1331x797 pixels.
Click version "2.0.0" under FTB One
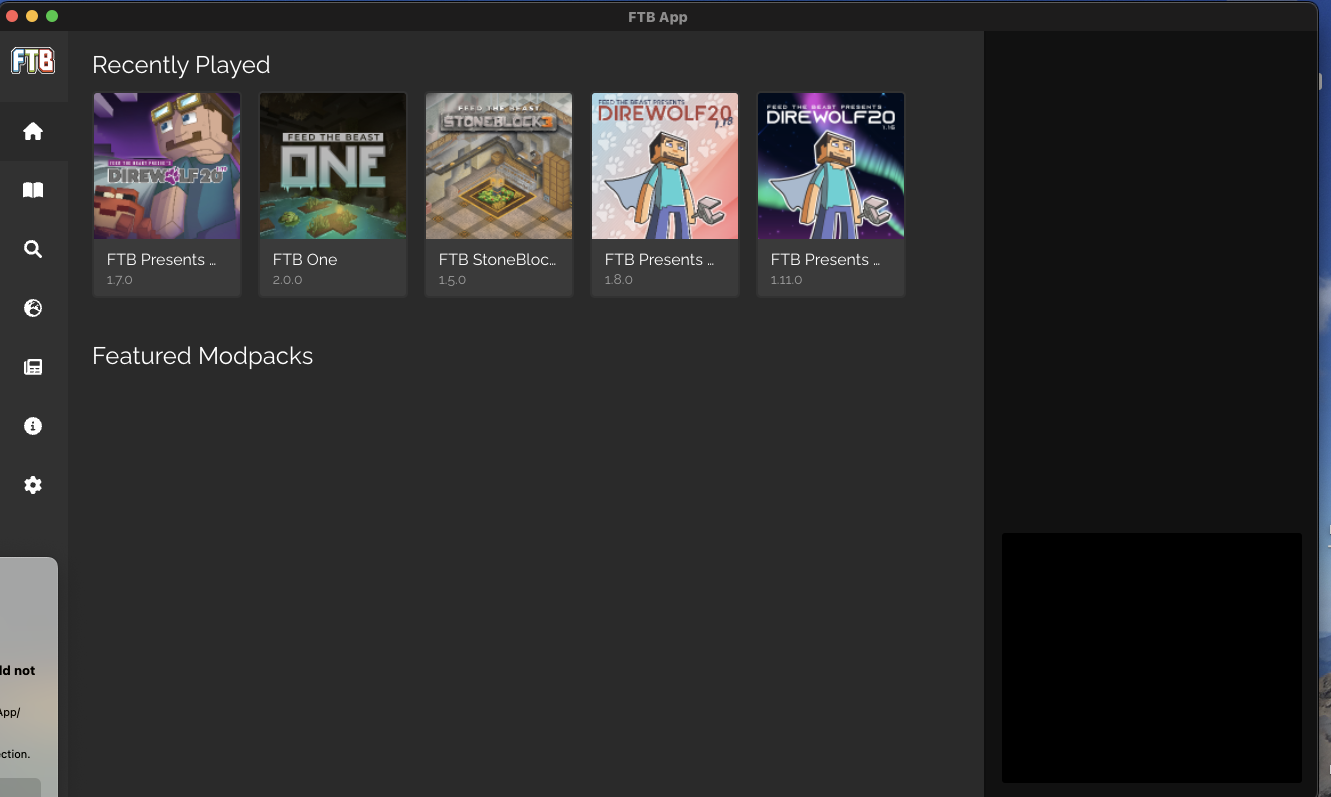point(287,280)
